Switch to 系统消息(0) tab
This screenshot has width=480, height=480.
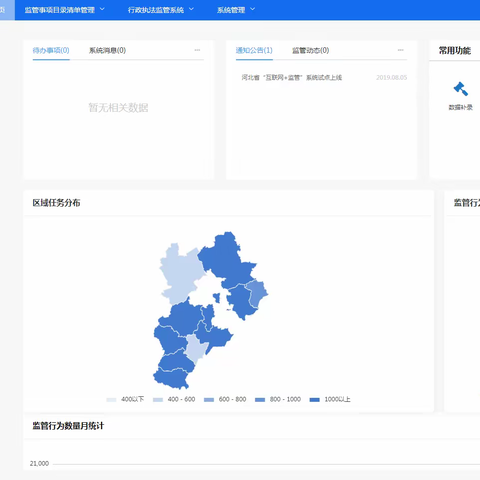[107, 50]
